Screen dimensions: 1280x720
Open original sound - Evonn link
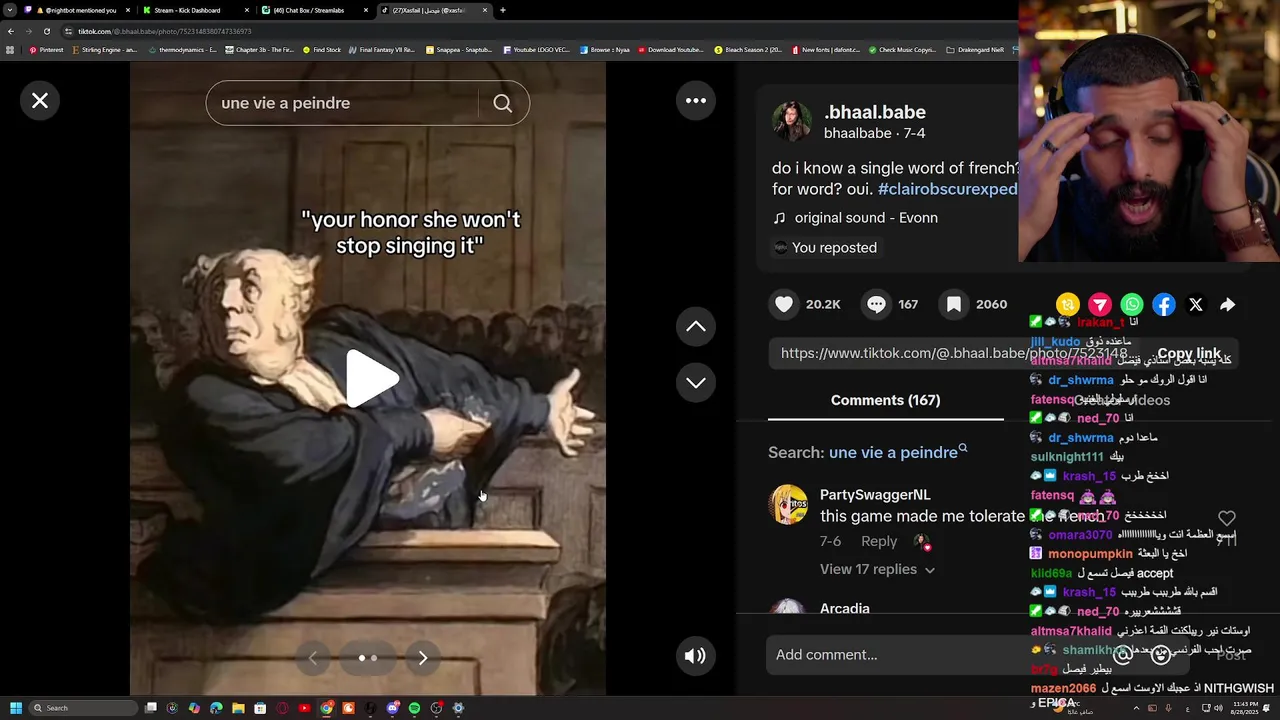click(866, 218)
